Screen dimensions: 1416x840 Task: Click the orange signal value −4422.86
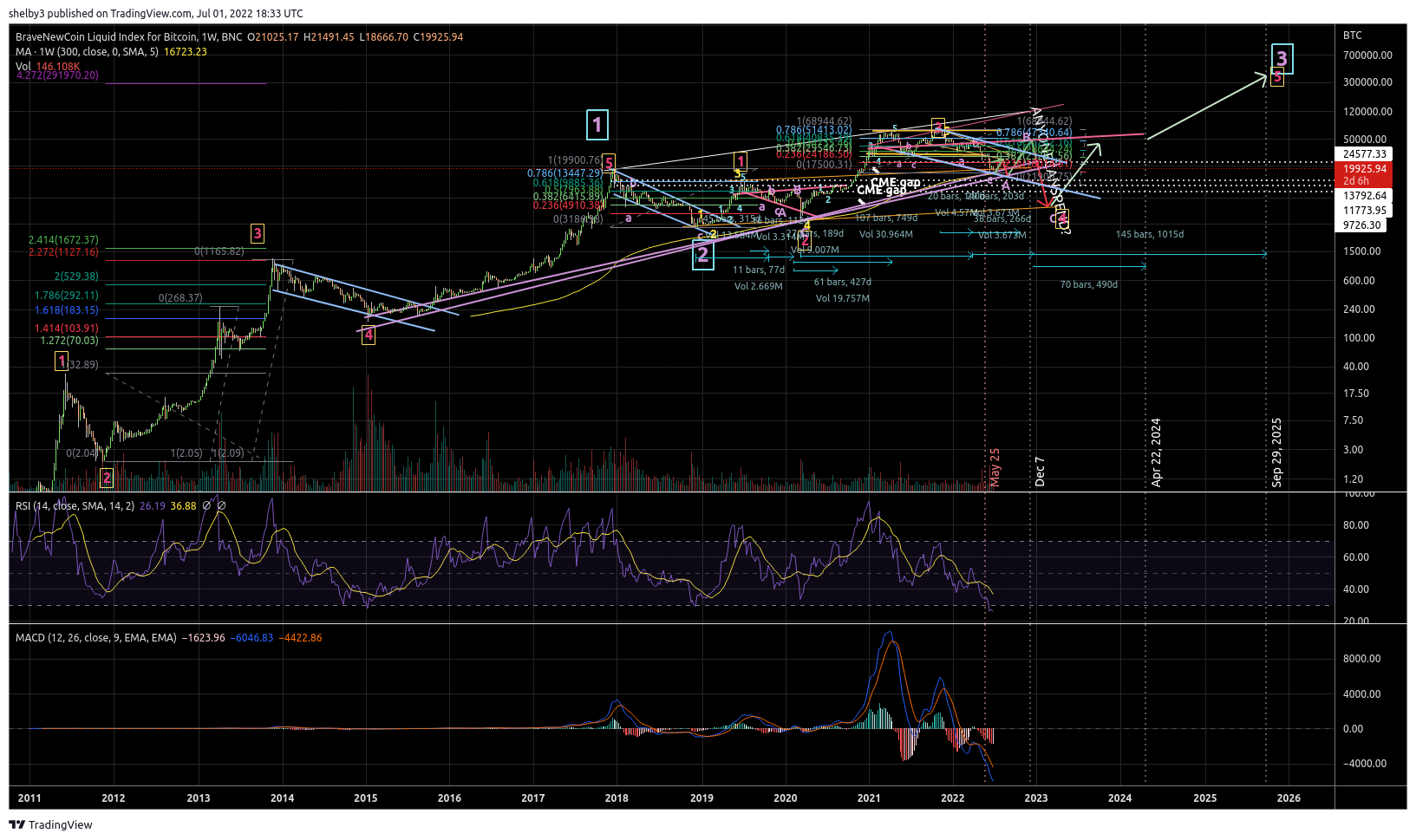pos(300,638)
